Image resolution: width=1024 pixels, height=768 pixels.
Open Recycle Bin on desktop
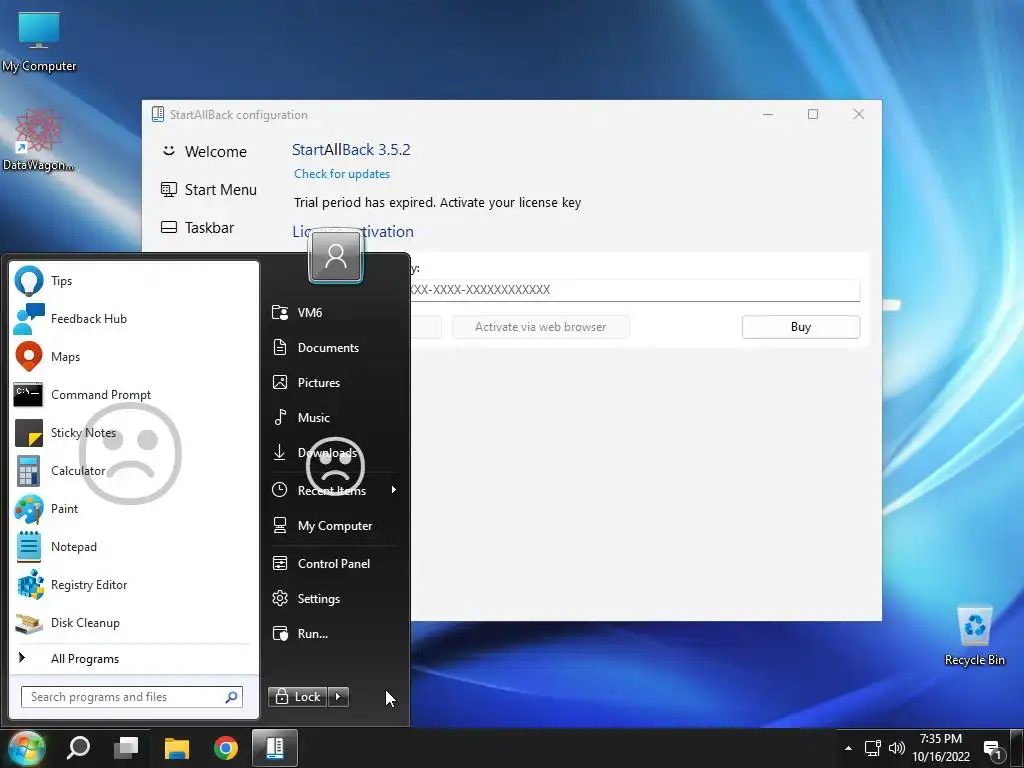pyautogui.click(x=975, y=635)
